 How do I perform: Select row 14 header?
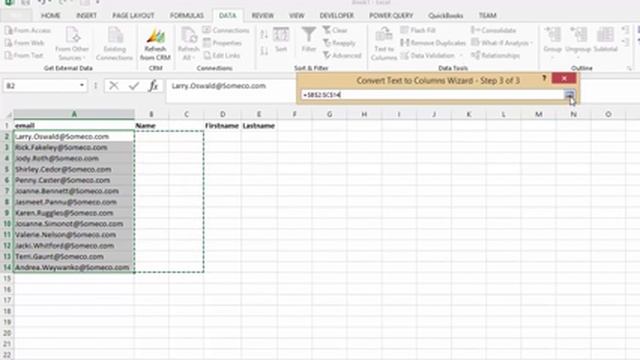click(x=7, y=267)
